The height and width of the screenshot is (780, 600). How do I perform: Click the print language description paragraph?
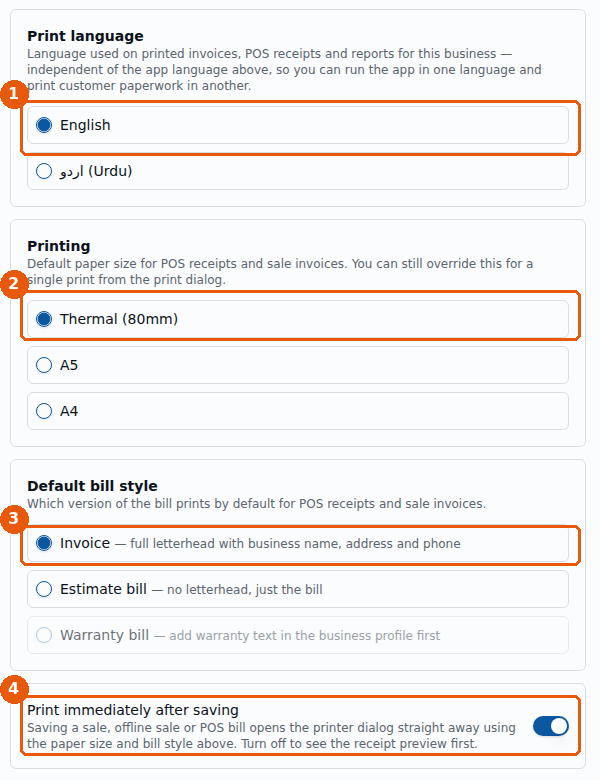[x=284, y=70]
